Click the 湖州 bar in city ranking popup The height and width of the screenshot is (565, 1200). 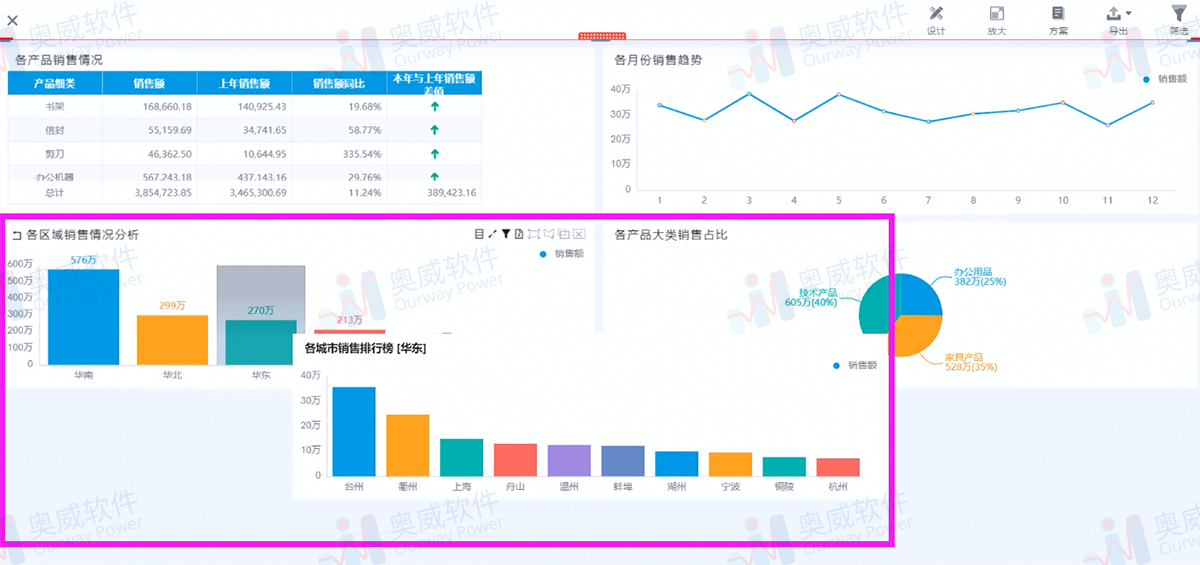[677, 463]
